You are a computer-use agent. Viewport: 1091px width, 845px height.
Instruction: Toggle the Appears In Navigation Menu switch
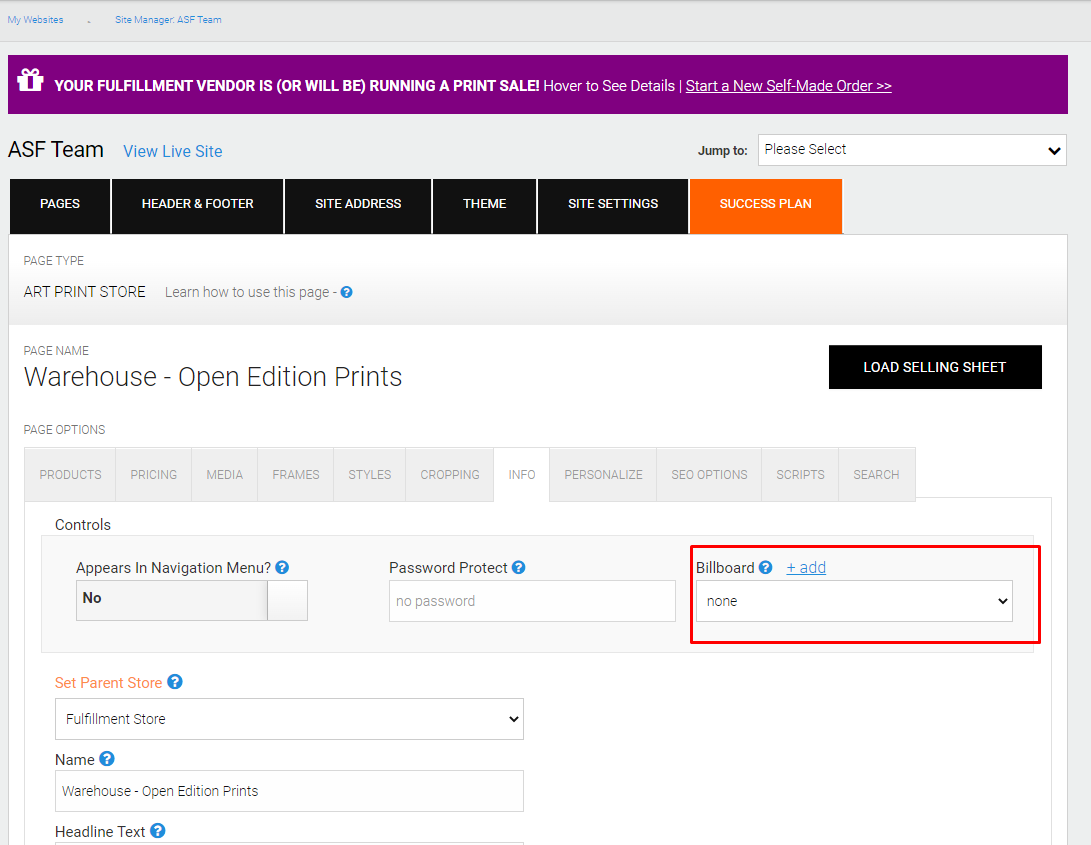(x=191, y=600)
